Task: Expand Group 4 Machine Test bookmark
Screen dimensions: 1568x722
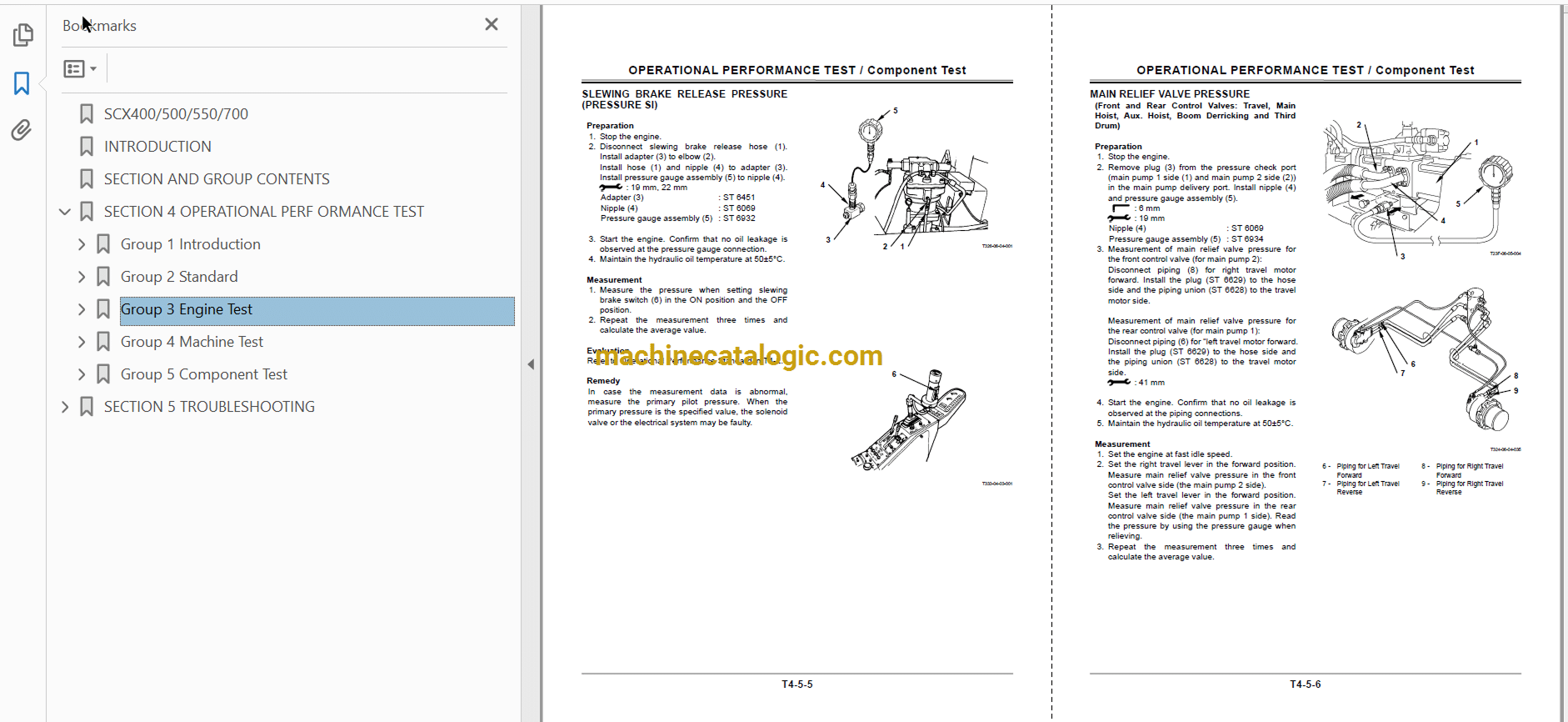Action: pos(82,342)
